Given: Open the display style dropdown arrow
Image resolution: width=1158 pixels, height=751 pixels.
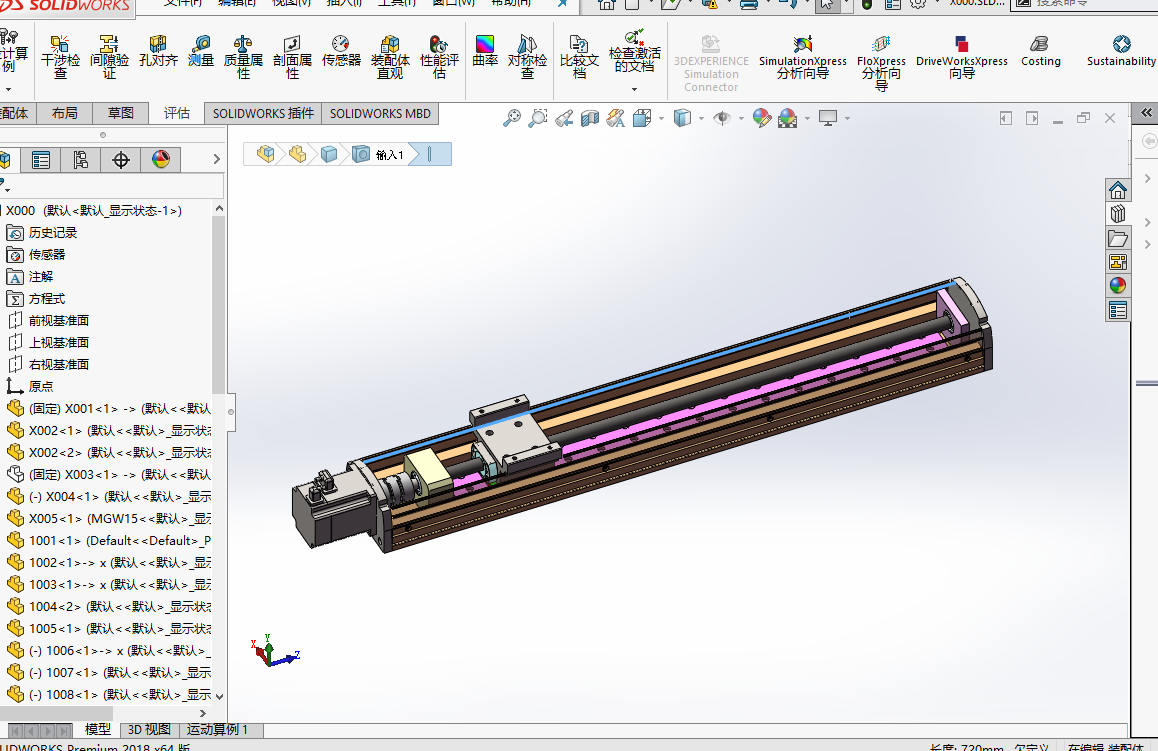Looking at the screenshot, I should pyautogui.click(x=701, y=117).
